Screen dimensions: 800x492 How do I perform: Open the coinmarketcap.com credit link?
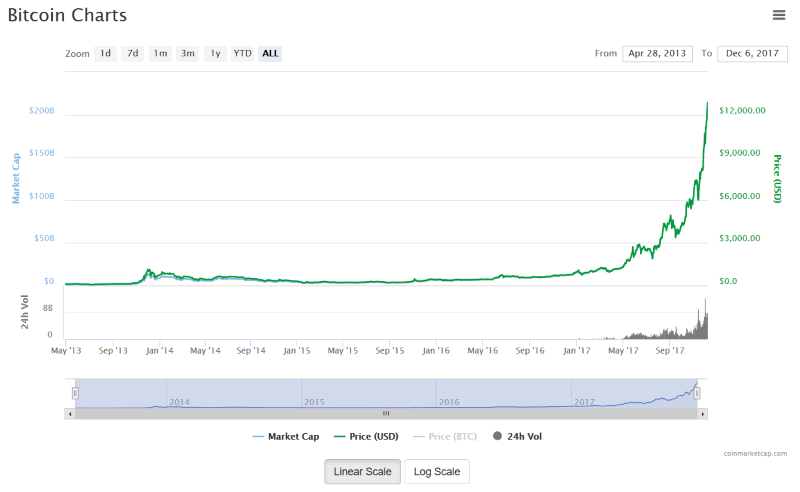click(755, 453)
